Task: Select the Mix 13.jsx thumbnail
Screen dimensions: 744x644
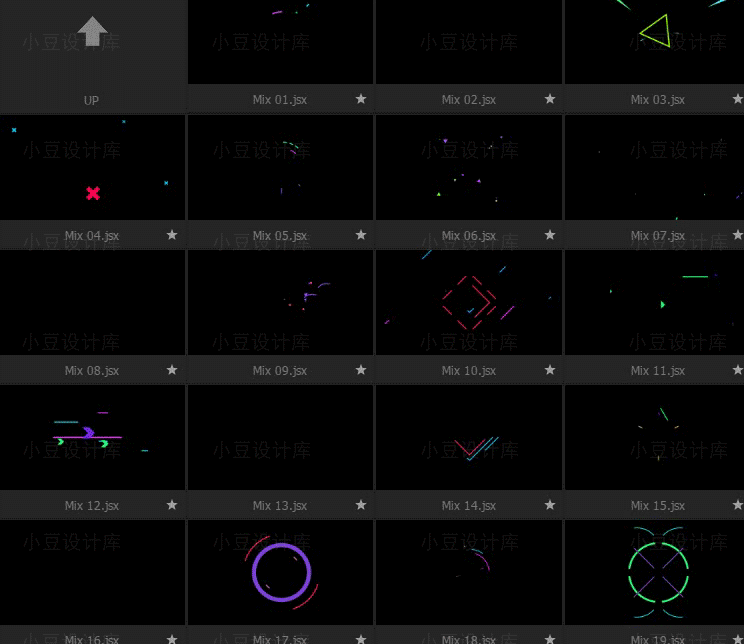Action: click(280, 438)
